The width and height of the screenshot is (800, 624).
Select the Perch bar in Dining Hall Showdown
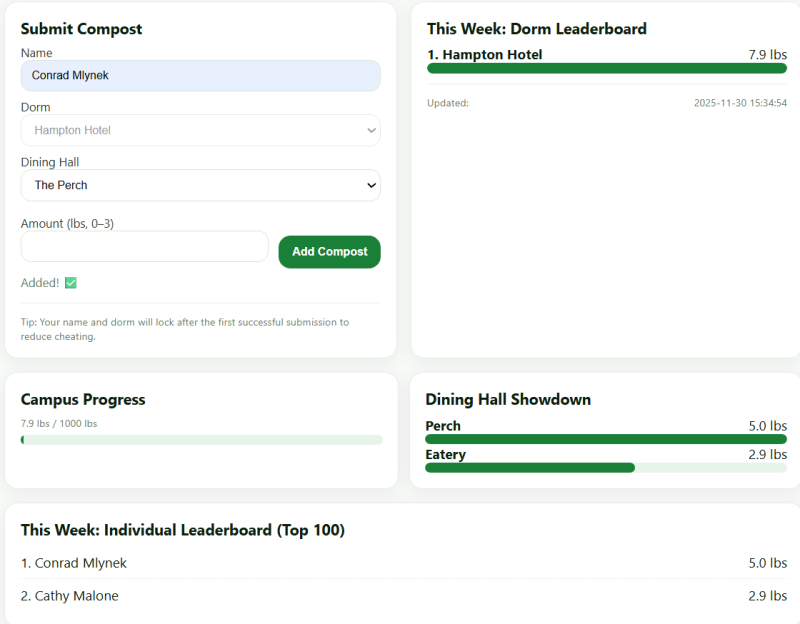(605, 439)
